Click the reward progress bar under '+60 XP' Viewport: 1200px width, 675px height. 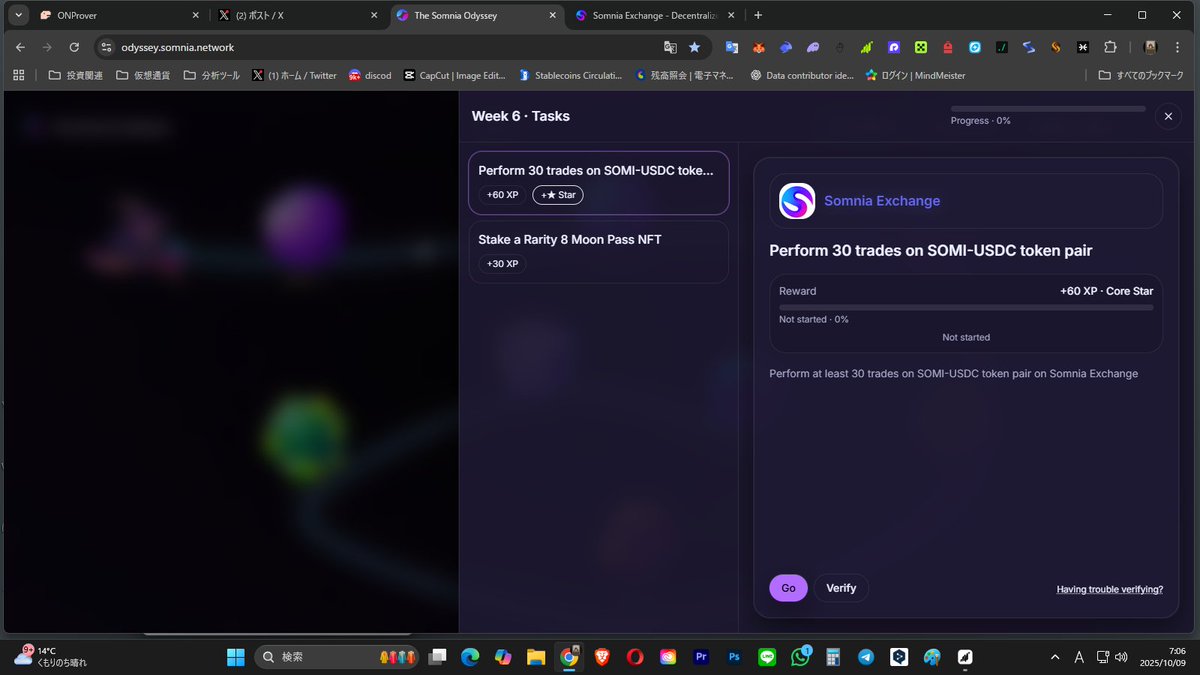966,307
